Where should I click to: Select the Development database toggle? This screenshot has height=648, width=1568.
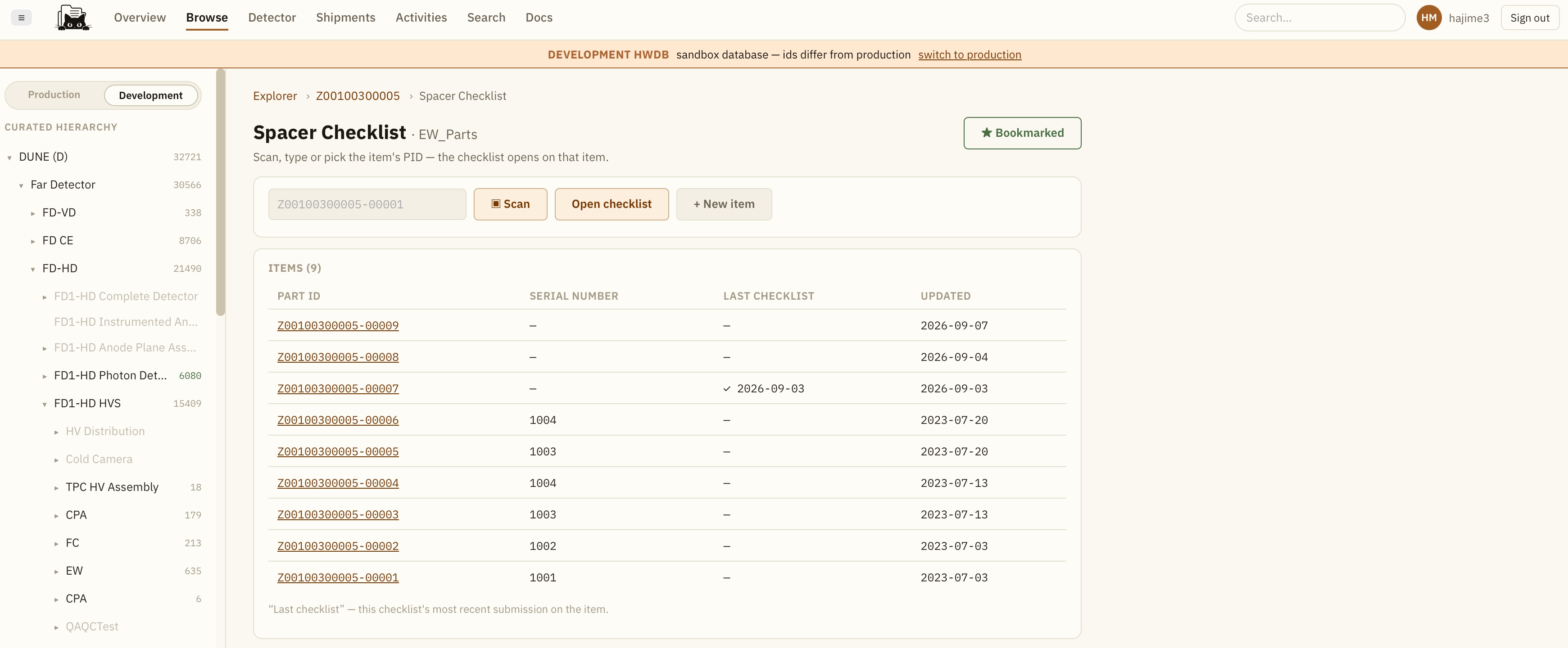[150, 95]
